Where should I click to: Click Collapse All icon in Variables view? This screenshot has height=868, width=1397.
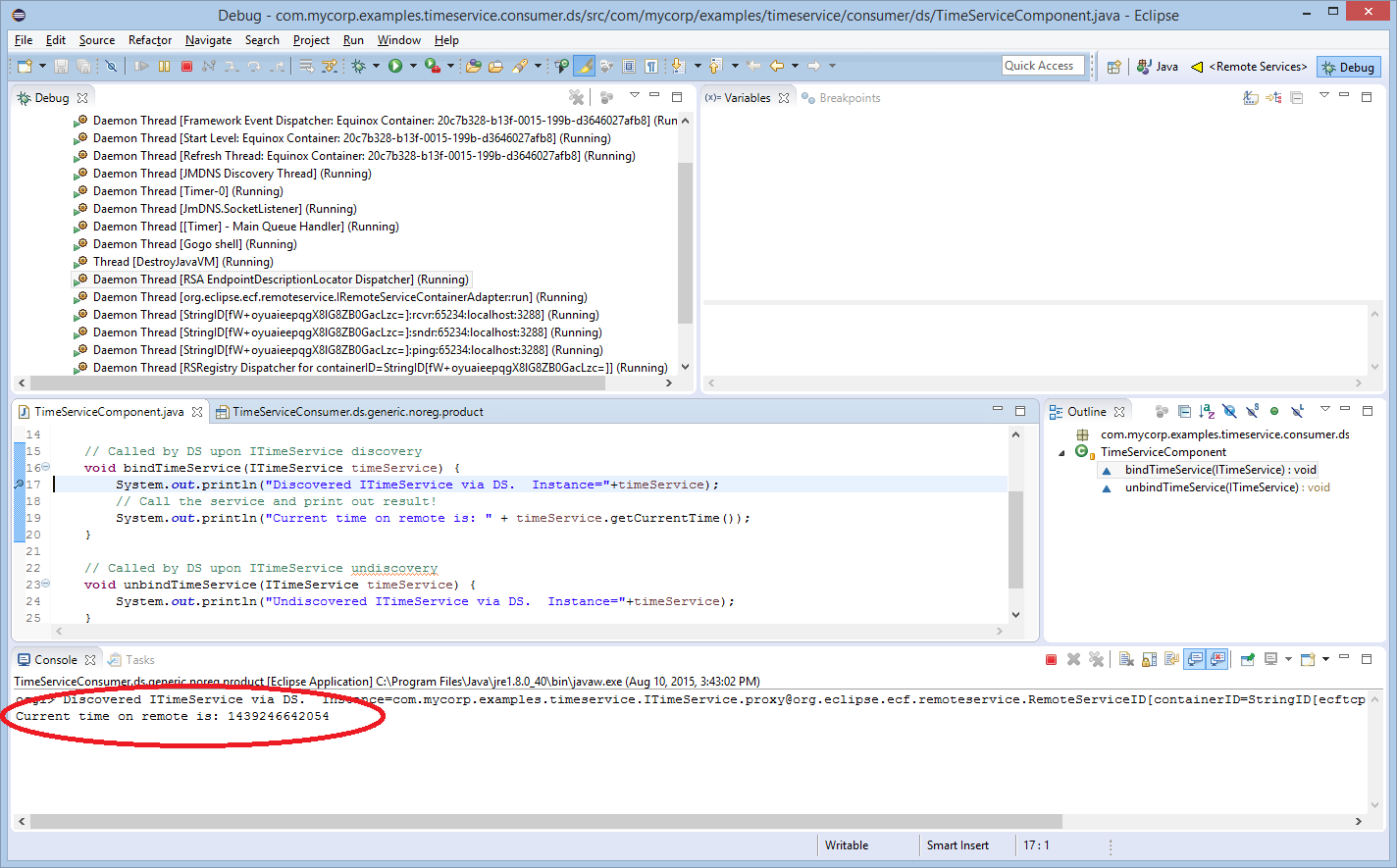tap(1296, 98)
